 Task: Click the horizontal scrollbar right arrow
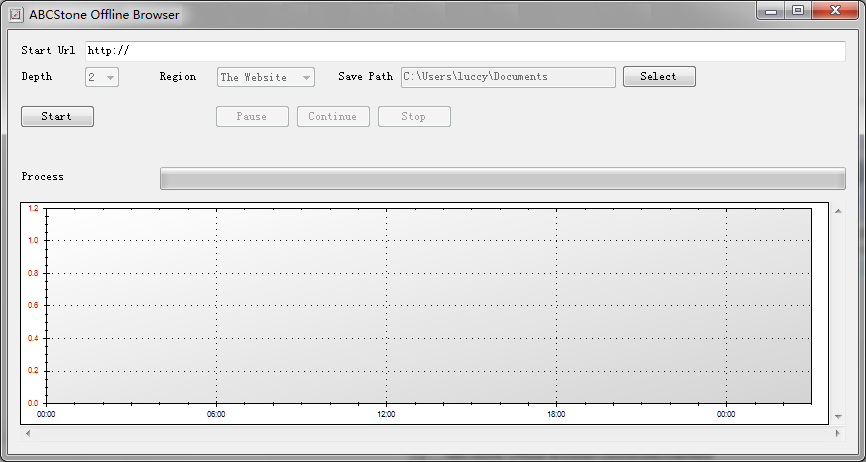tap(838, 433)
